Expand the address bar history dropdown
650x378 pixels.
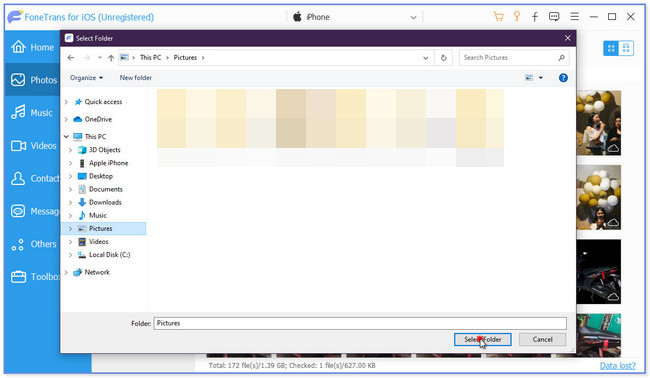425,58
